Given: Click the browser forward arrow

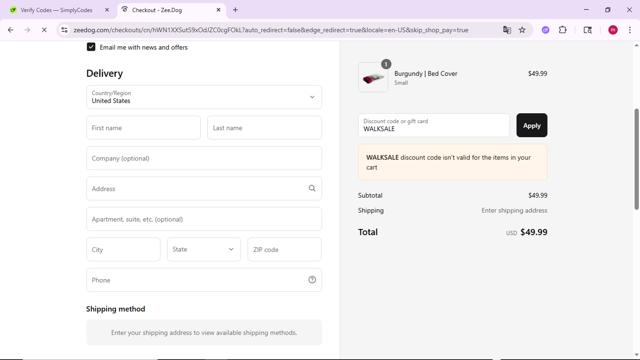Looking at the screenshot, I should (x=27, y=30).
